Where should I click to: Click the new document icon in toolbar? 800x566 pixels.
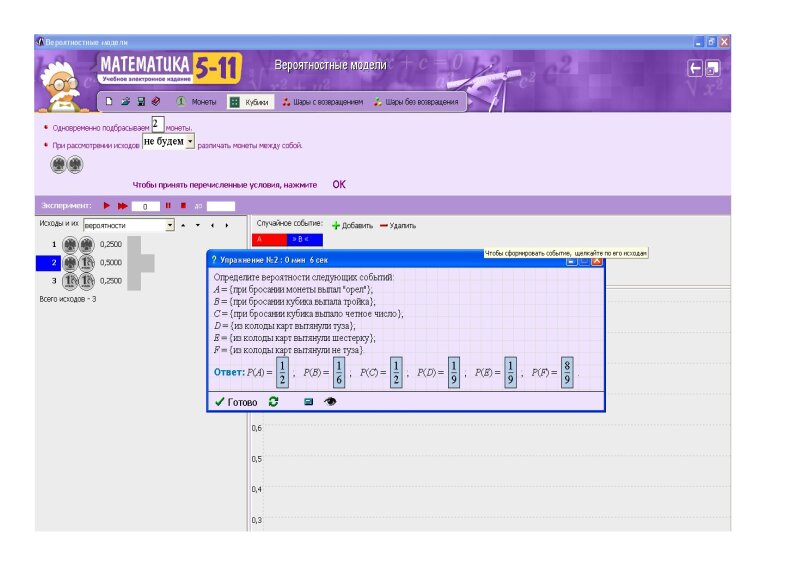tap(109, 102)
